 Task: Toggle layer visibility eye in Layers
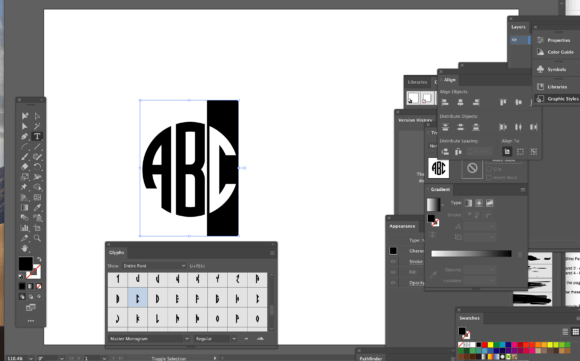(x=514, y=40)
